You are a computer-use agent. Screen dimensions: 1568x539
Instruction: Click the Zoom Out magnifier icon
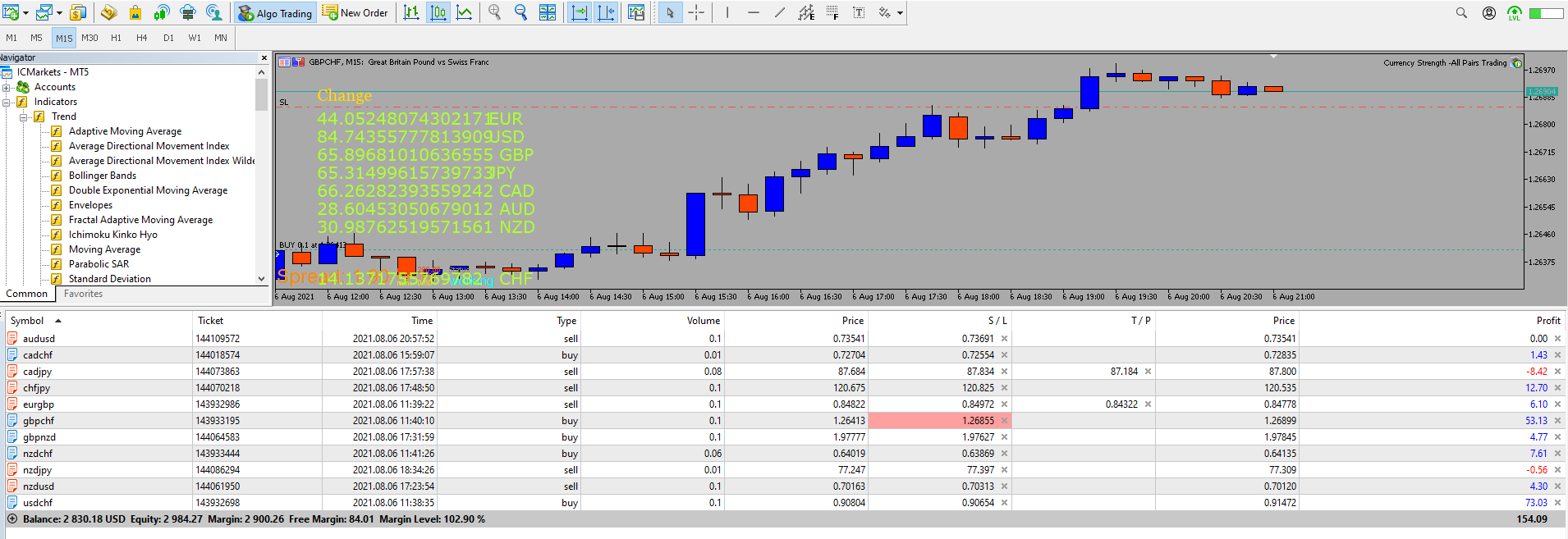(520, 12)
